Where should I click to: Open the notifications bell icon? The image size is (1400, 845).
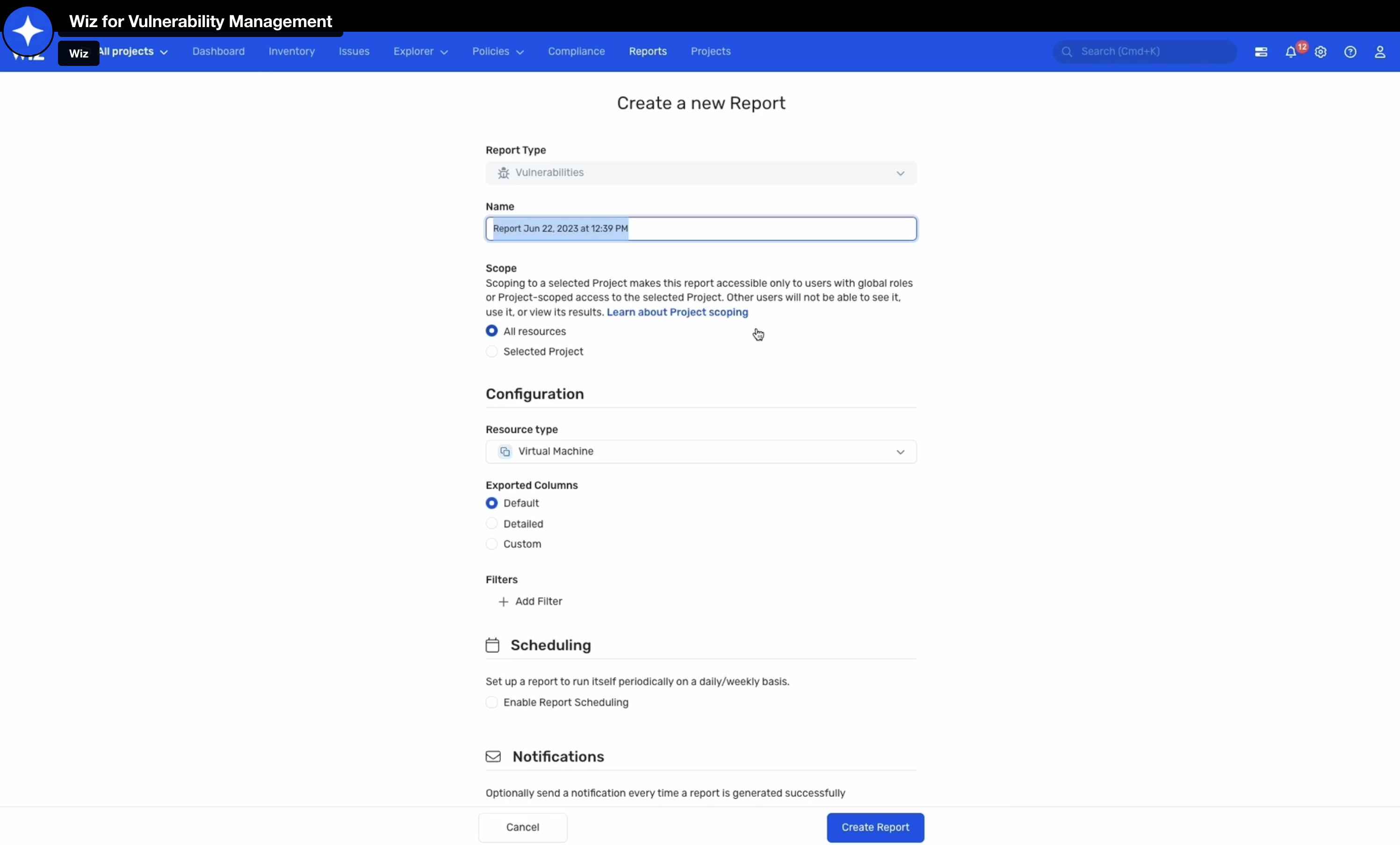tap(1290, 52)
